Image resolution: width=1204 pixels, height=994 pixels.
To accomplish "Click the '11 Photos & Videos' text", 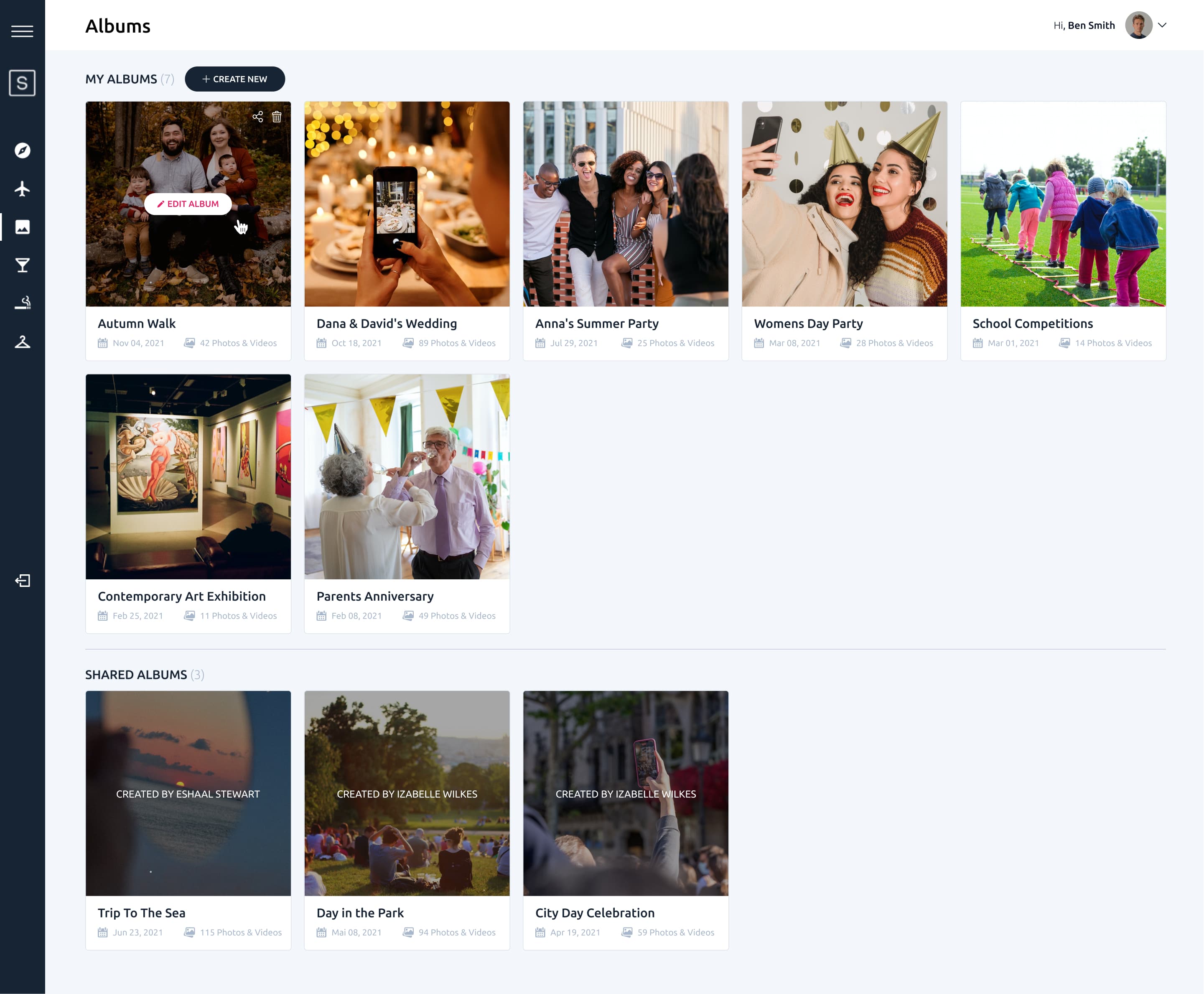I will click(x=238, y=616).
